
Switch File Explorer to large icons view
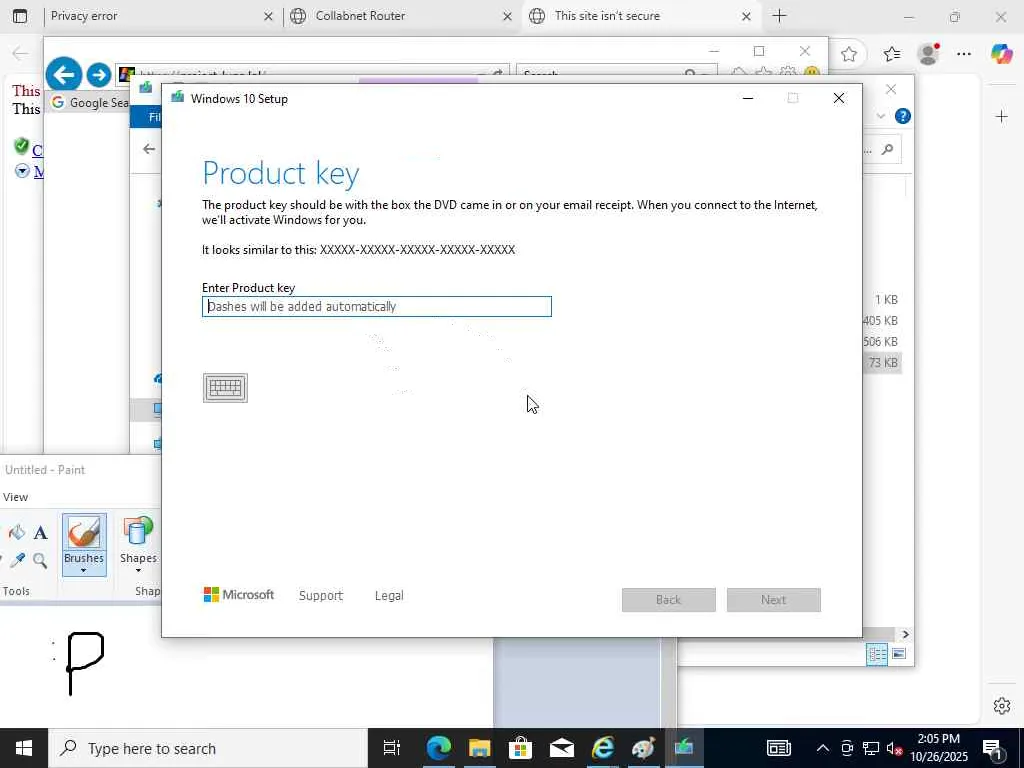click(x=899, y=654)
